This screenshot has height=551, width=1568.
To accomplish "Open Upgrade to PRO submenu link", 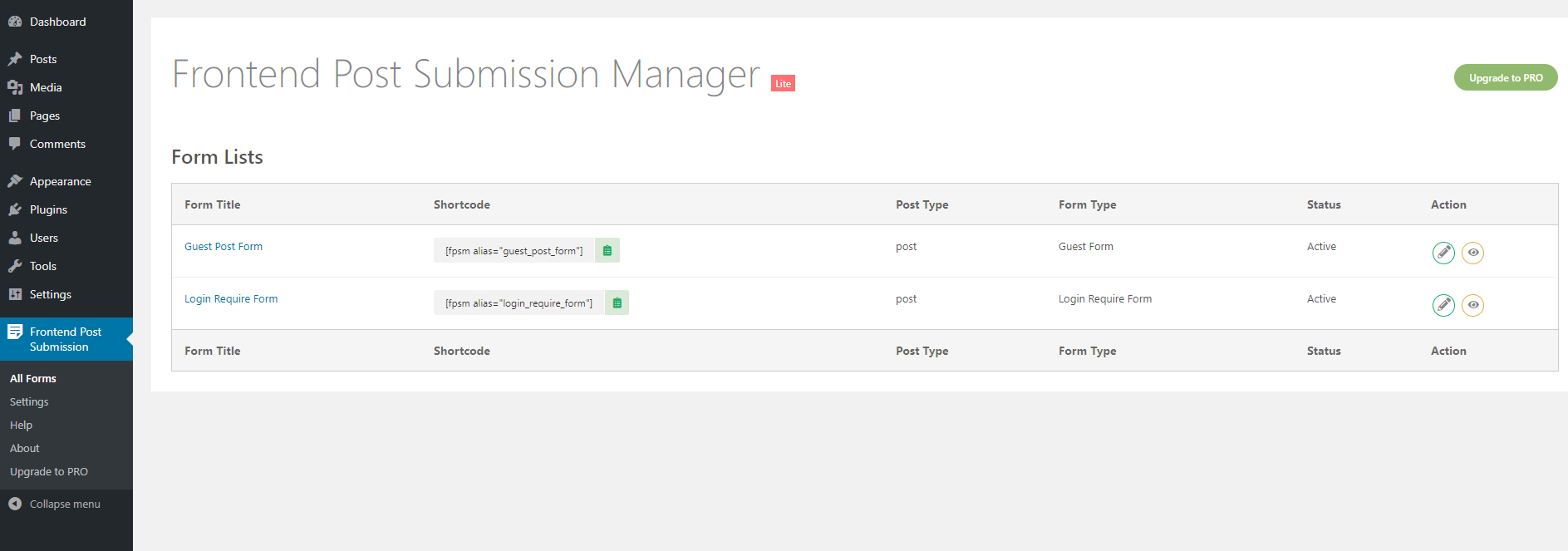I will coord(49,471).
